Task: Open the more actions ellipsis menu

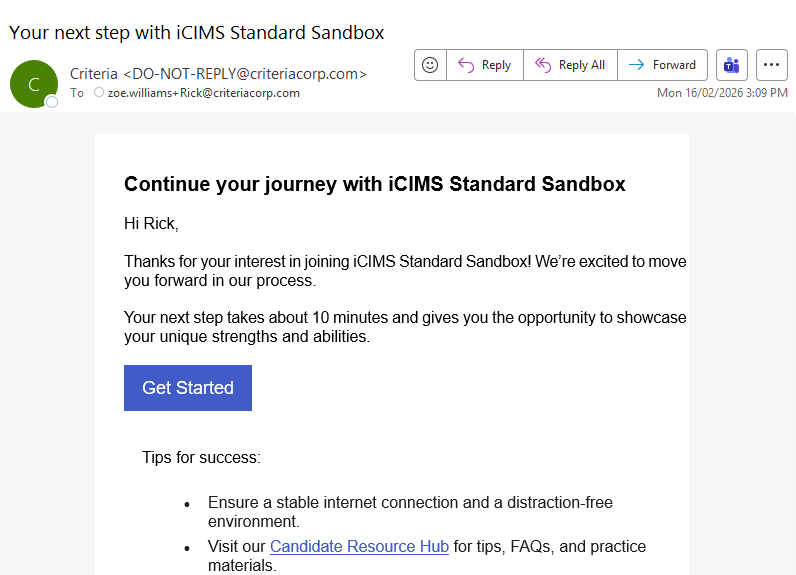Action: coord(772,65)
